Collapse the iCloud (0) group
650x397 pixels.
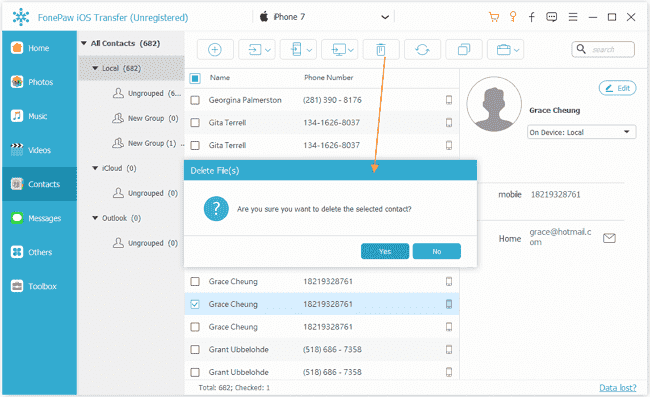click(x=95, y=168)
